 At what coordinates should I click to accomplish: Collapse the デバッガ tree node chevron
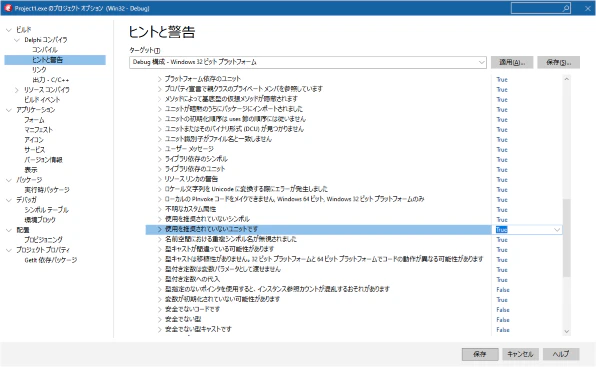(9, 200)
